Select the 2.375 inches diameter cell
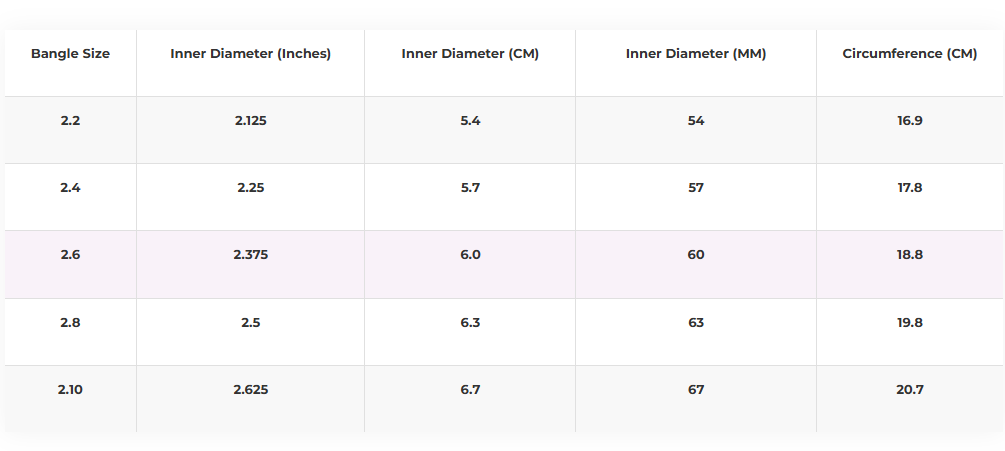The width and height of the screenshot is (1005, 451). point(250,255)
